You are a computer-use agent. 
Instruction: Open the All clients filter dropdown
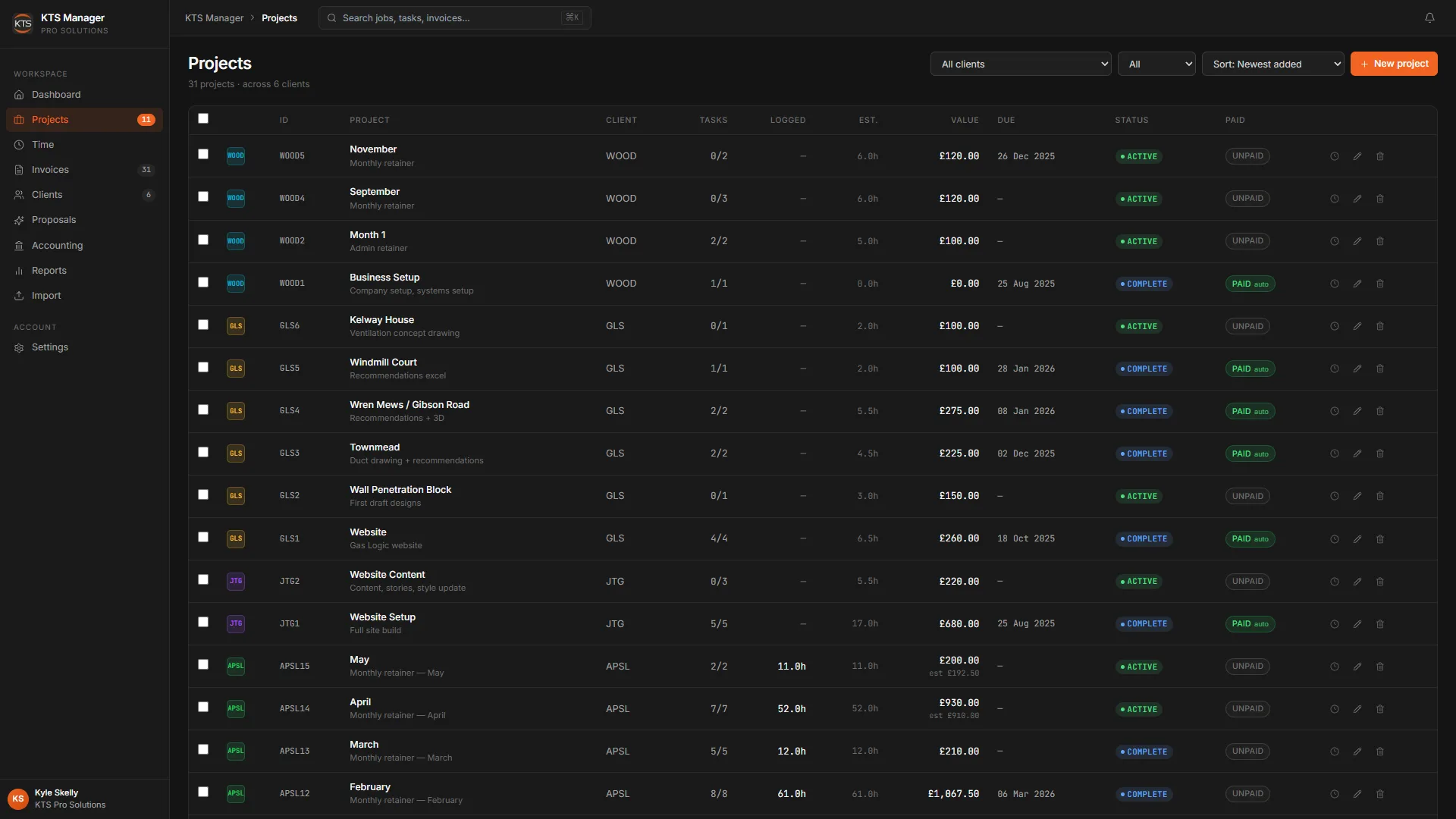[1021, 64]
